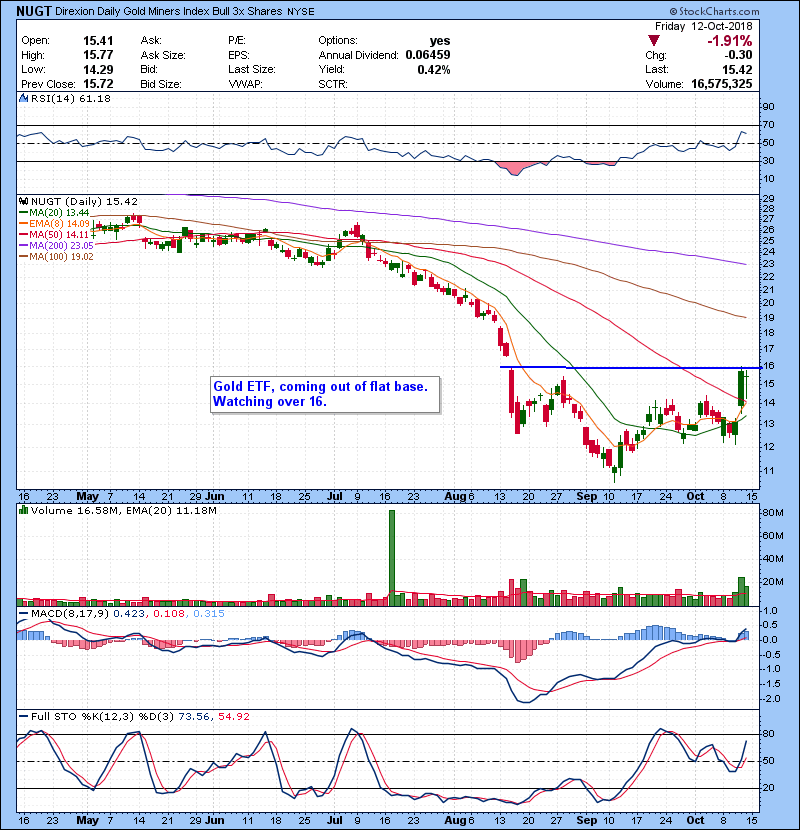The height and width of the screenshot is (830, 800).
Task: Click the High price 15.77
Action: coord(98,55)
